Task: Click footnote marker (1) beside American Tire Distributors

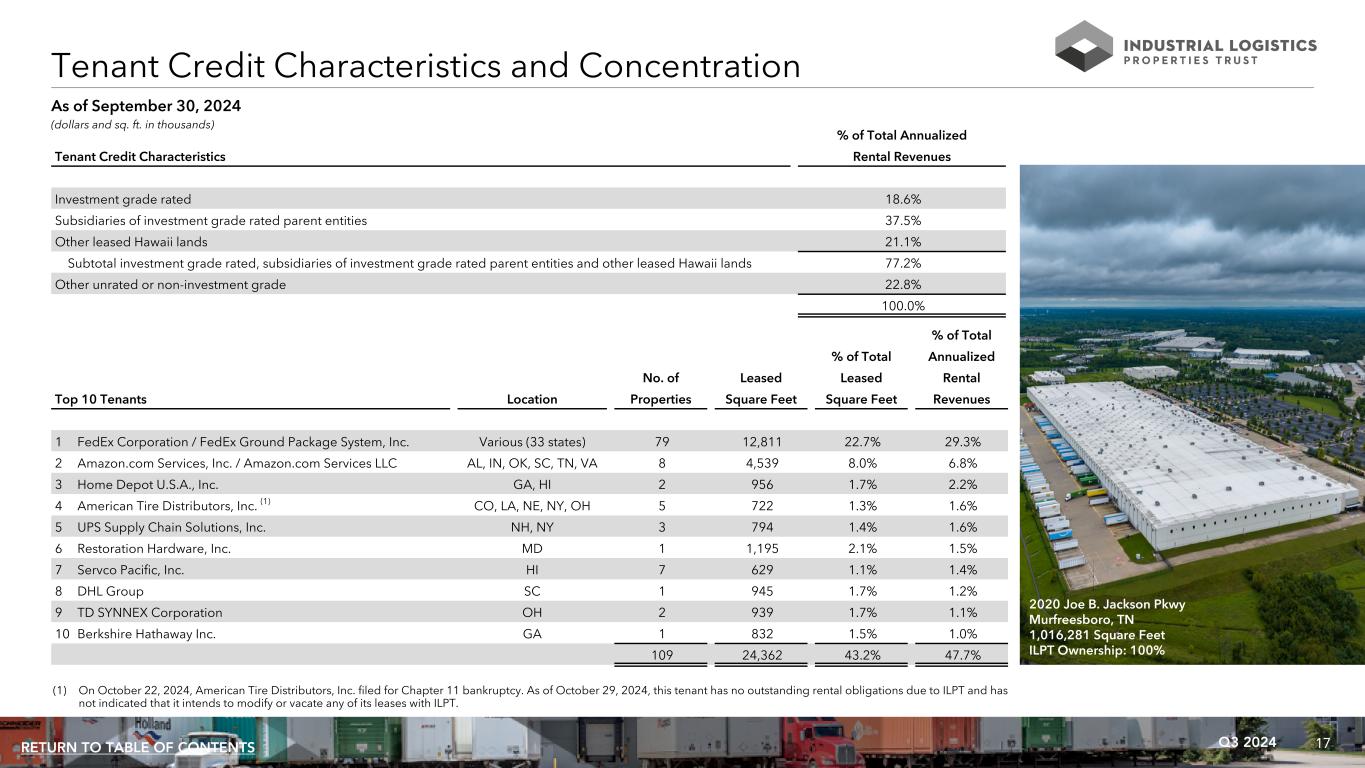Action: [x=265, y=502]
